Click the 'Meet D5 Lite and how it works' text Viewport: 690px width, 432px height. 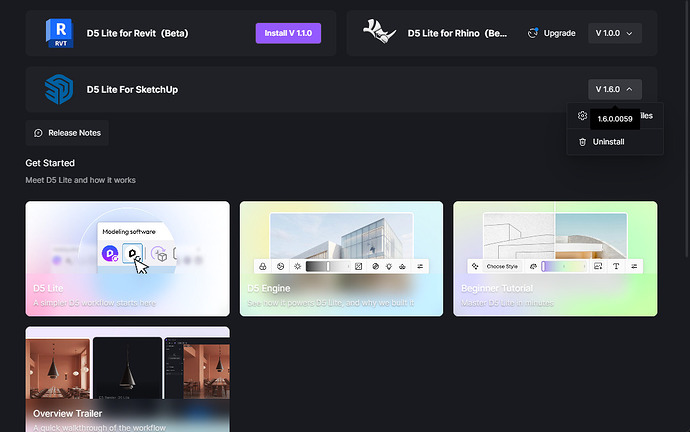click(x=81, y=180)
